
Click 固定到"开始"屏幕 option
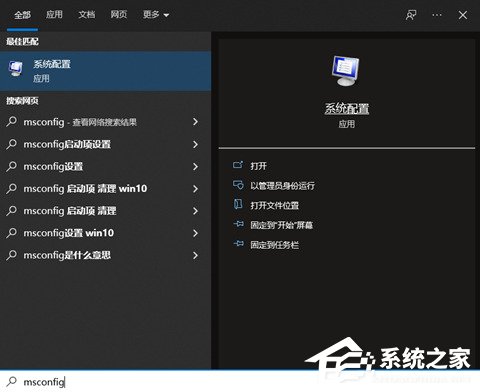pos(282,225)
